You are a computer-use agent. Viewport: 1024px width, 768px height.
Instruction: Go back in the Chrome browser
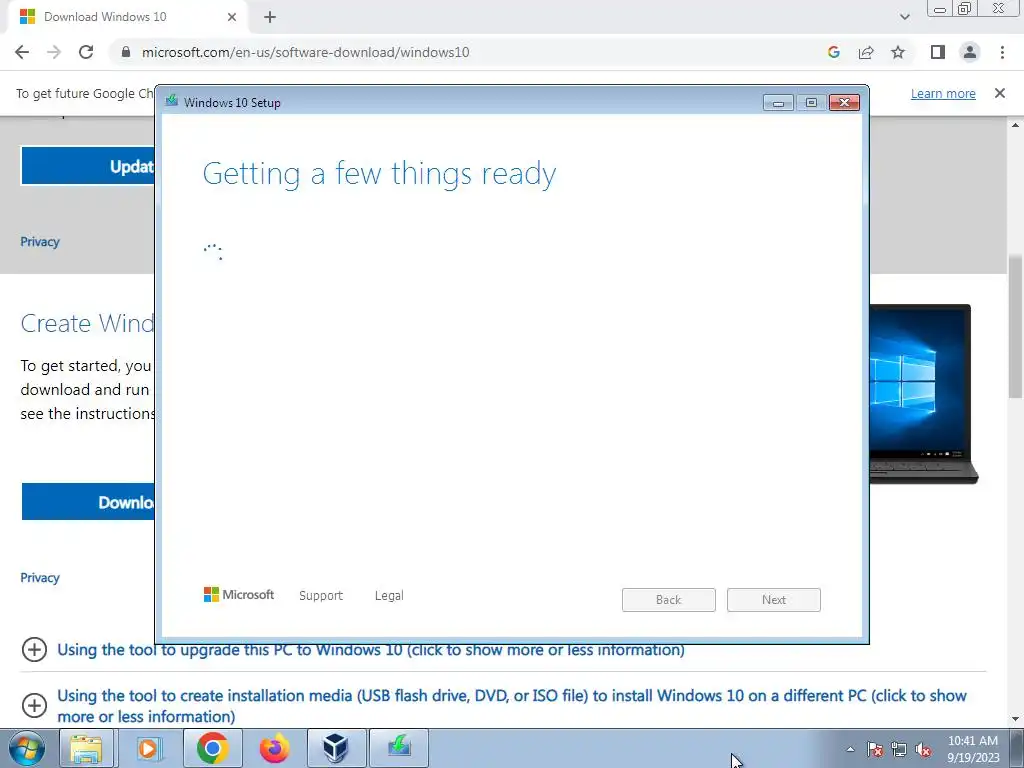(x=22, y=52)
